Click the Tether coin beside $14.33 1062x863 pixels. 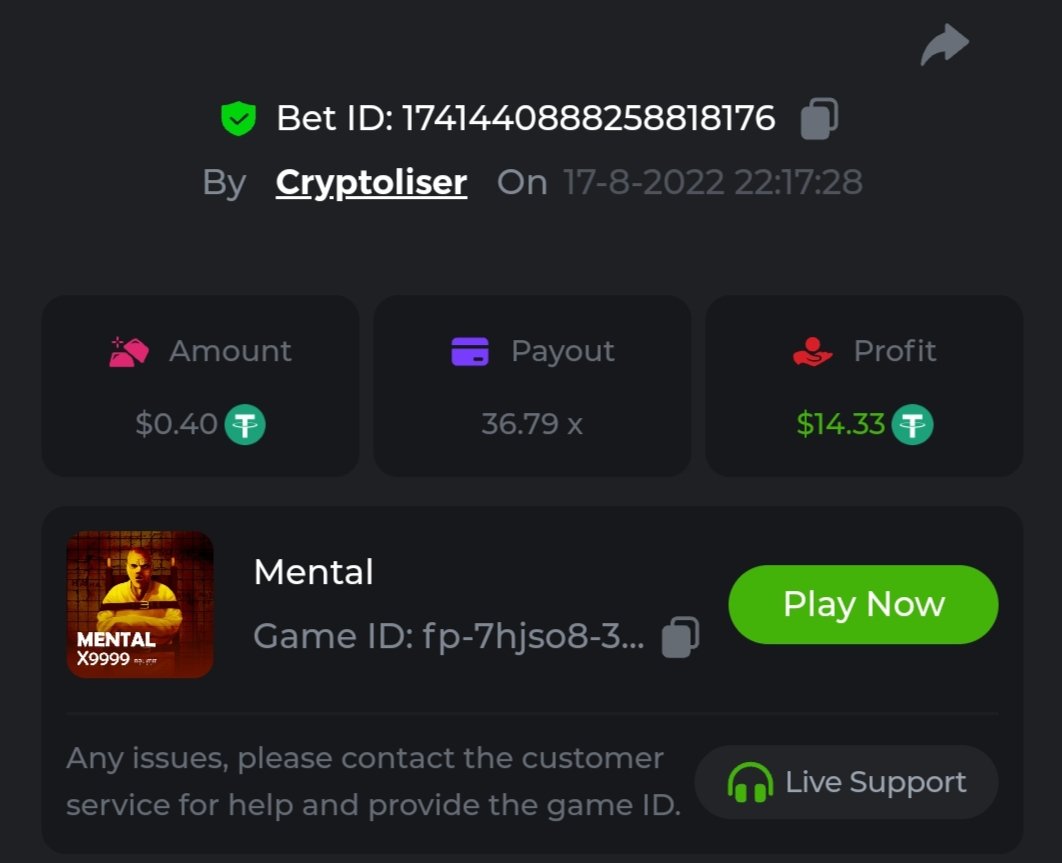coord(912,424)
